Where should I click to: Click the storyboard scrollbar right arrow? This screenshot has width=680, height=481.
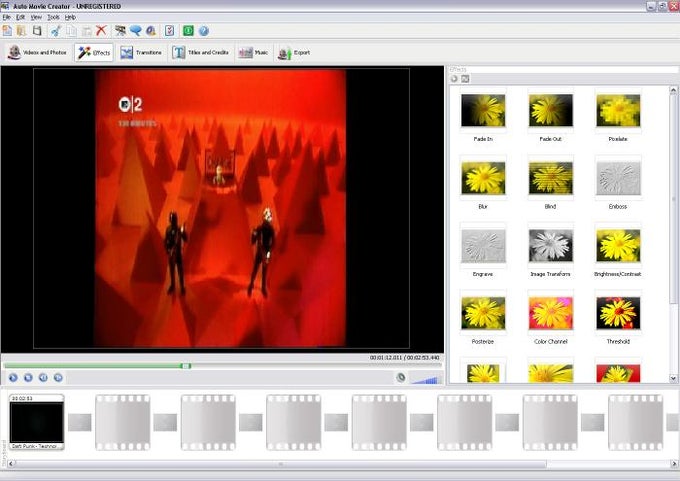point(673,464)
